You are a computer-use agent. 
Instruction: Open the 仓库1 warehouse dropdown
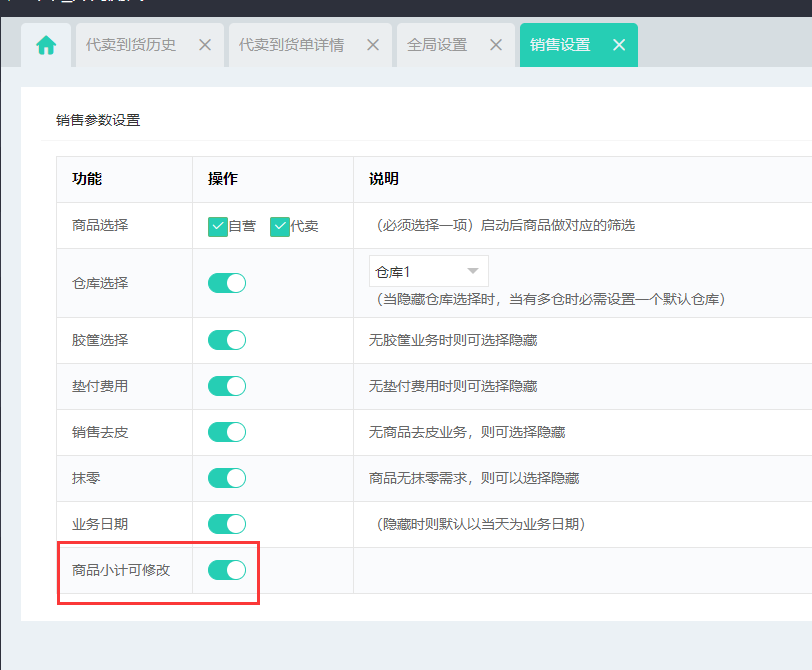click(x=428, y=271)
